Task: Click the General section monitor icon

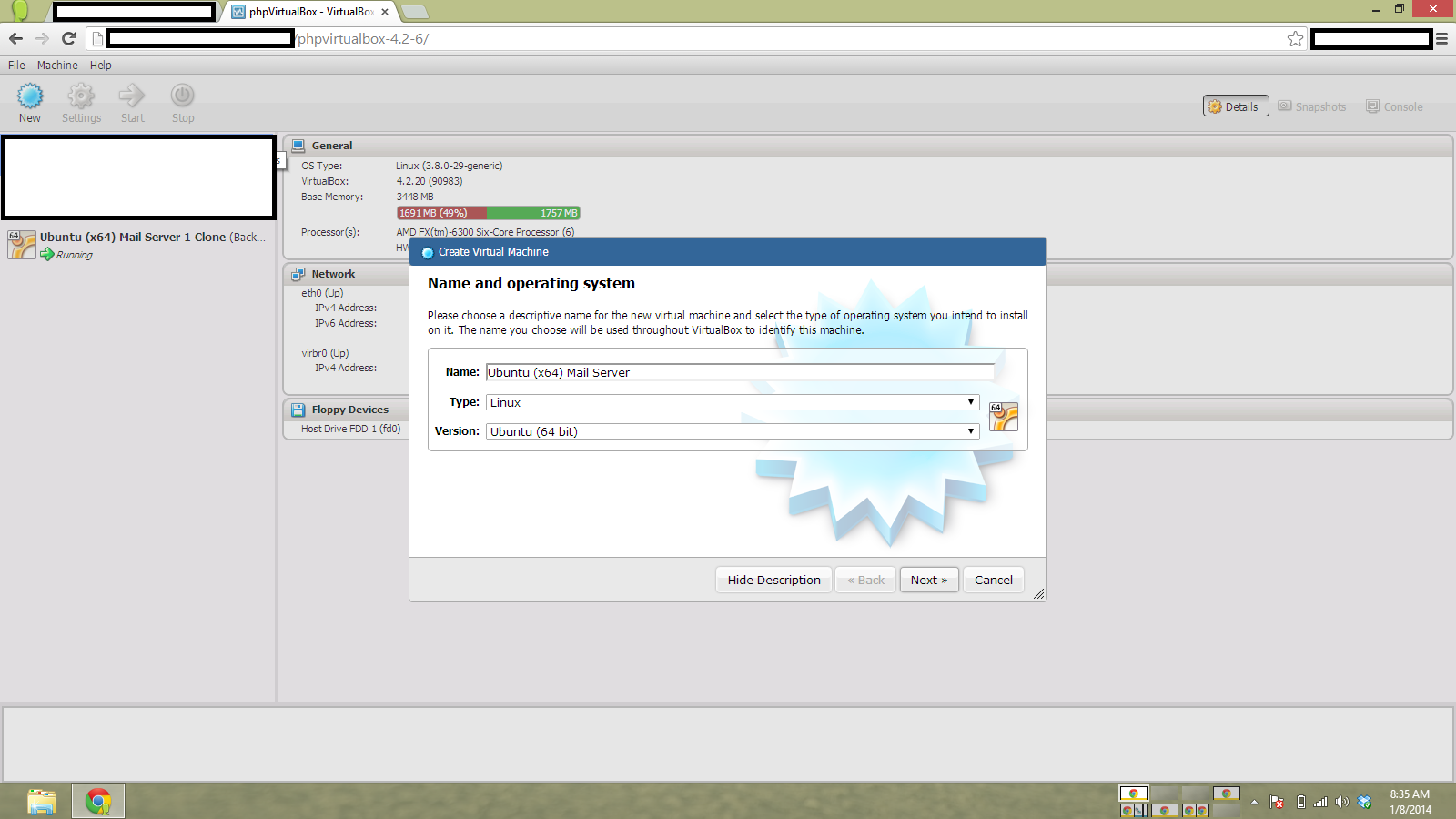Action: pos(298,146)
